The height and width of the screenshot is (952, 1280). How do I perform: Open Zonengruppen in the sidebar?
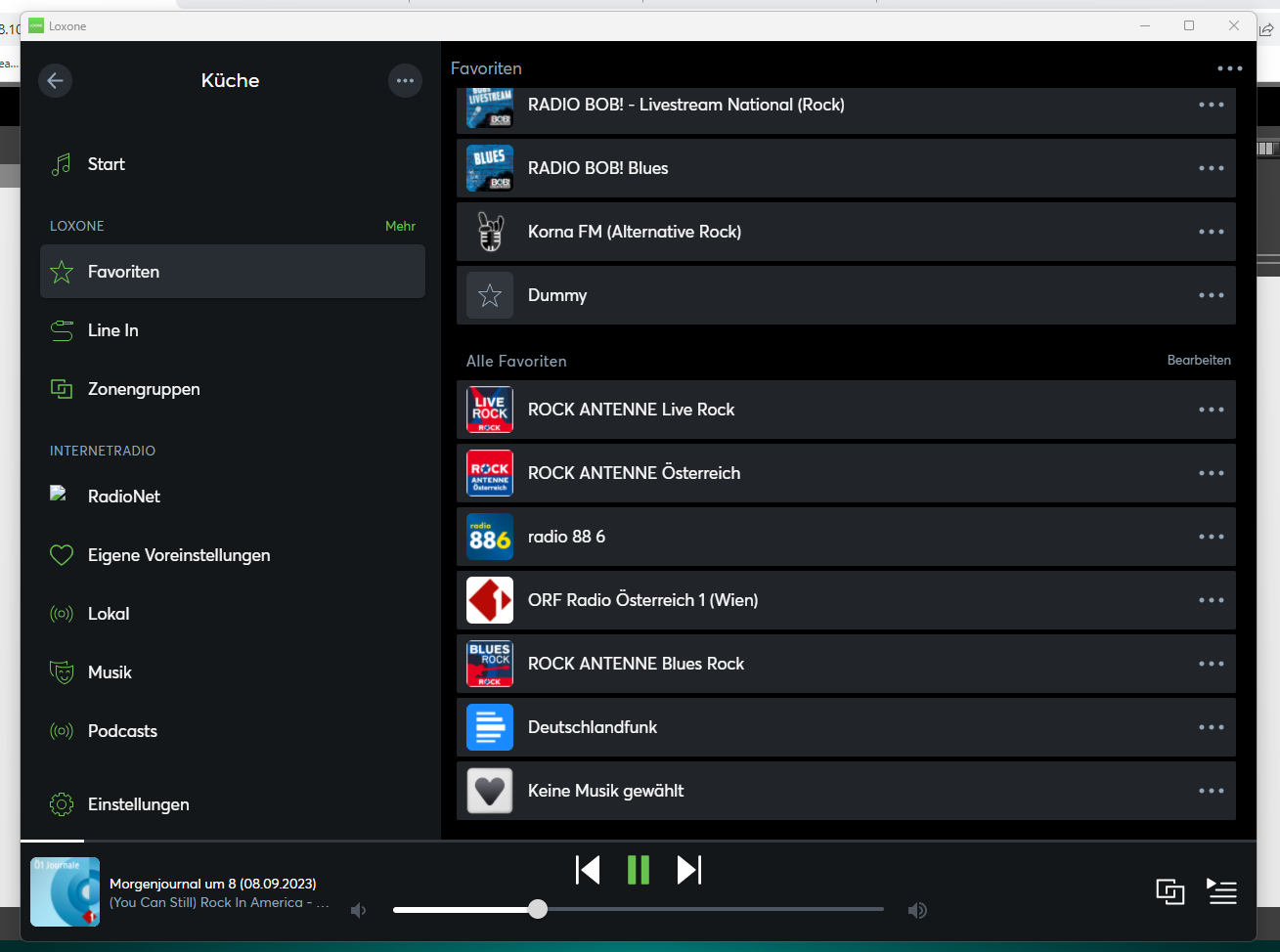(x=233, y=389)
